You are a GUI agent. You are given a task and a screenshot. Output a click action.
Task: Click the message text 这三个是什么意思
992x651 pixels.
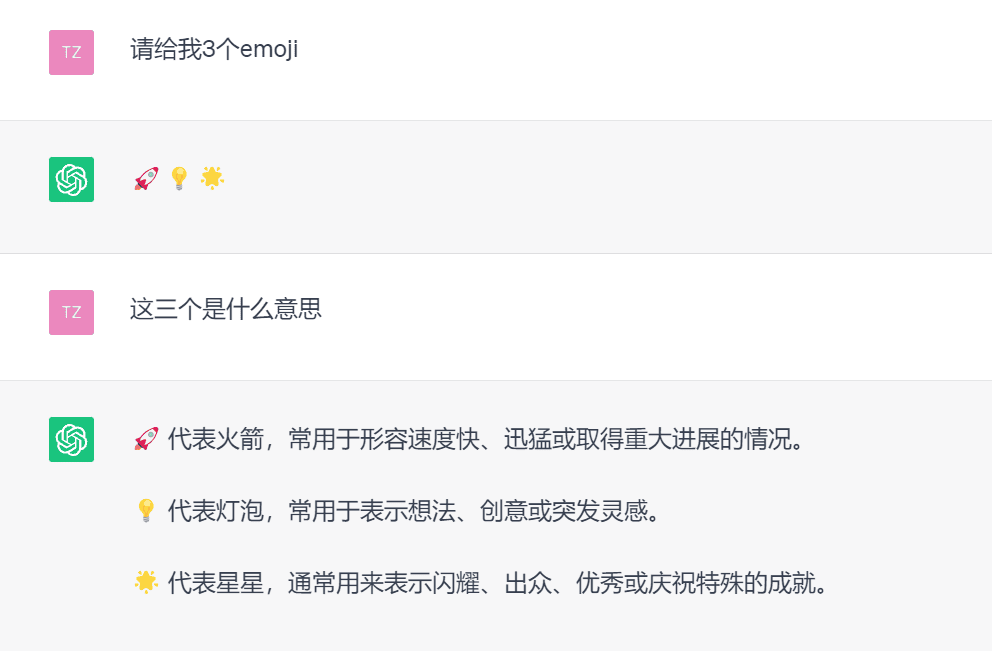click(x=226, y=309)
